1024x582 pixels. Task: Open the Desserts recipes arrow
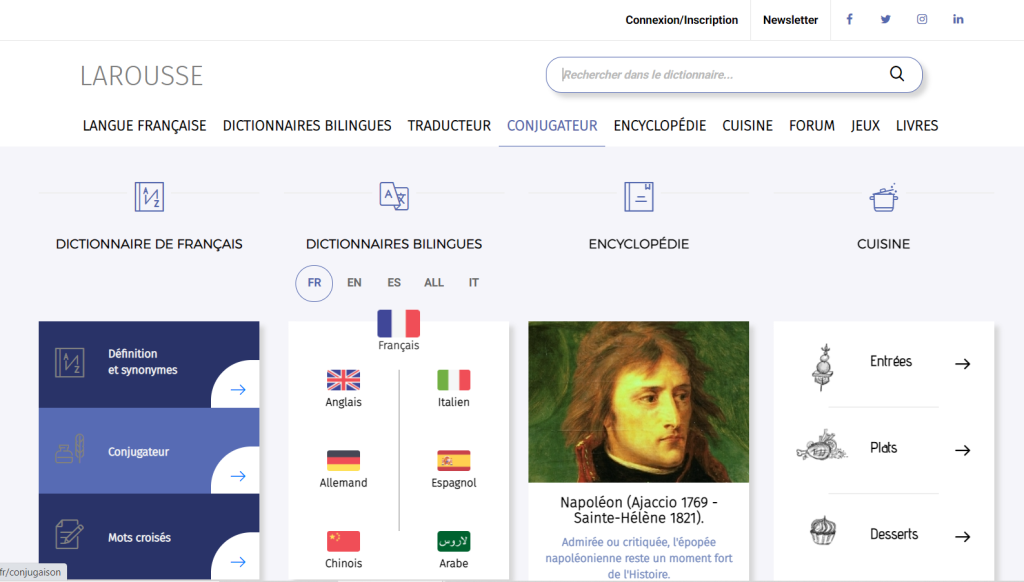tap(962, 537)
